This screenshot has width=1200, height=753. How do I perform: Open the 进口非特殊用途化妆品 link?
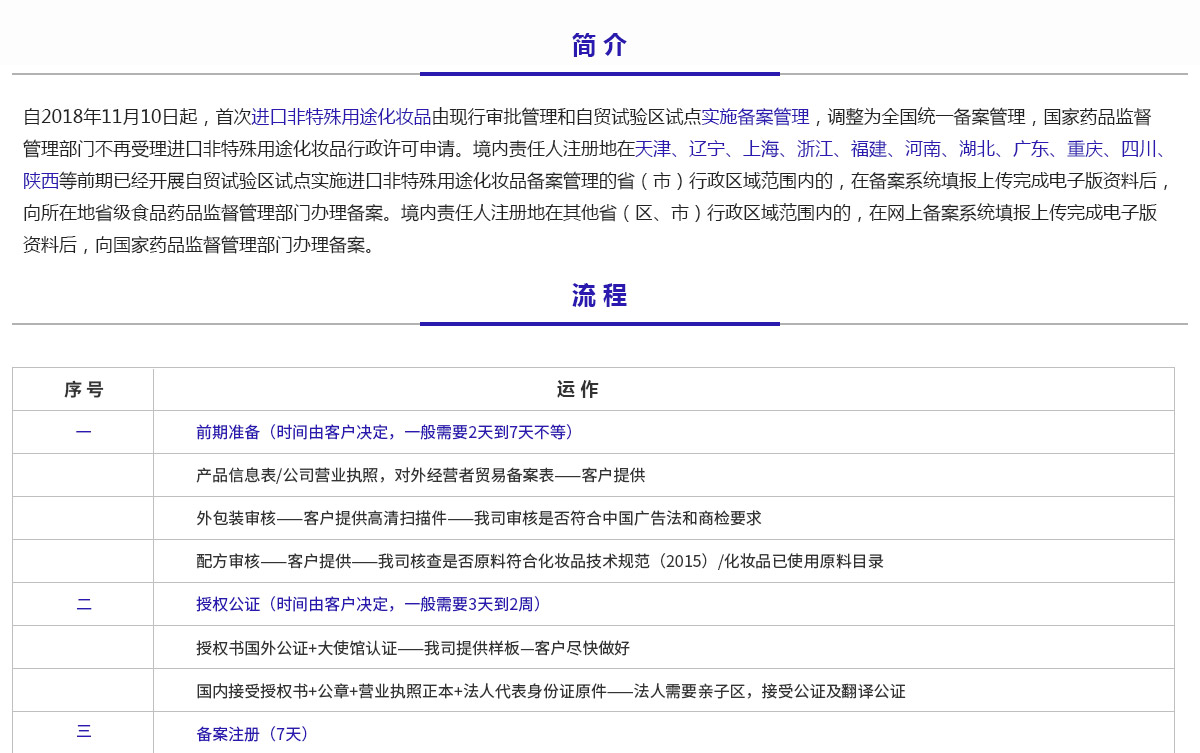pyautogui.click(x=341, y=117)
